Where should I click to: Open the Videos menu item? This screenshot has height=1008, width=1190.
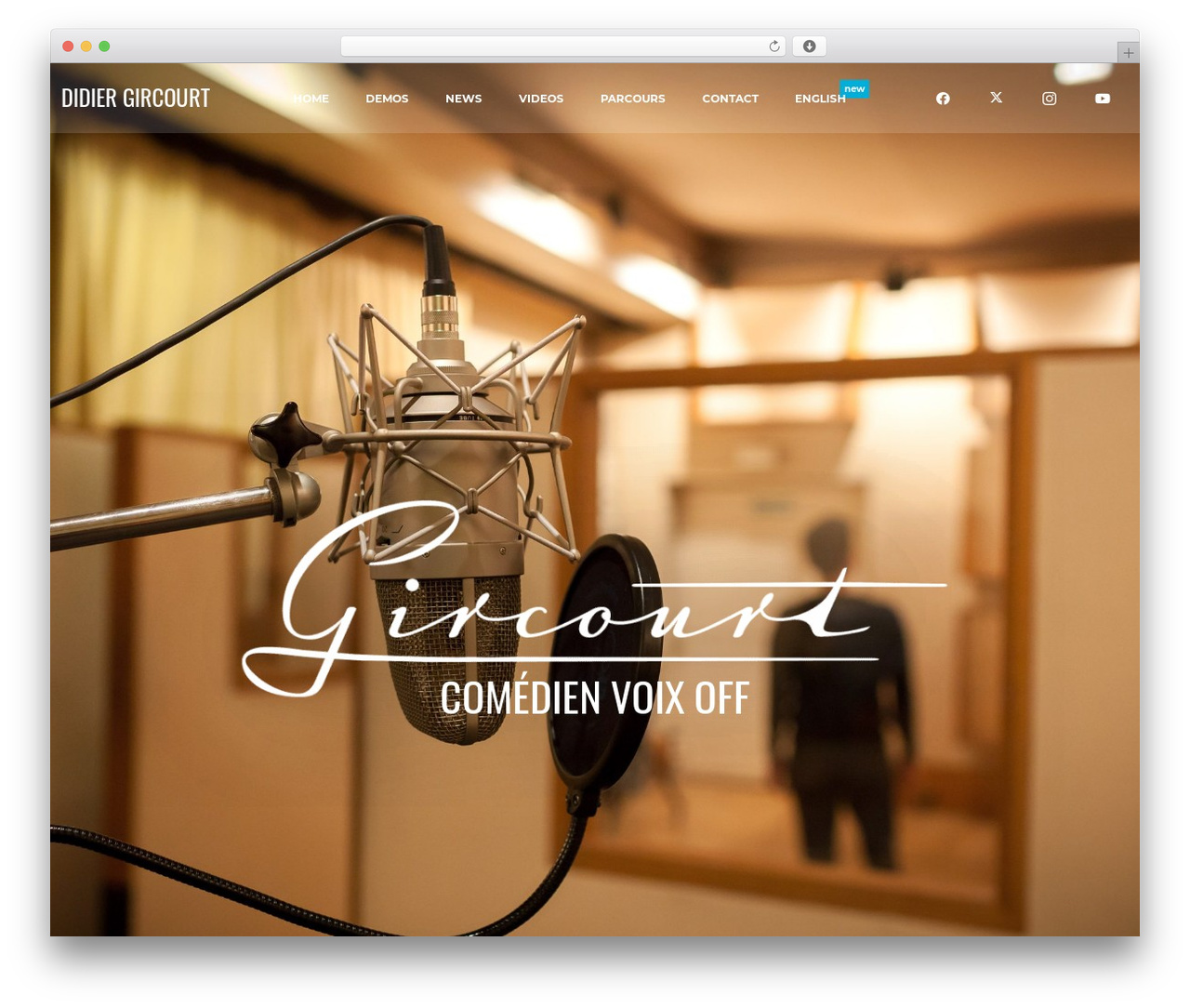pos(541,99)
